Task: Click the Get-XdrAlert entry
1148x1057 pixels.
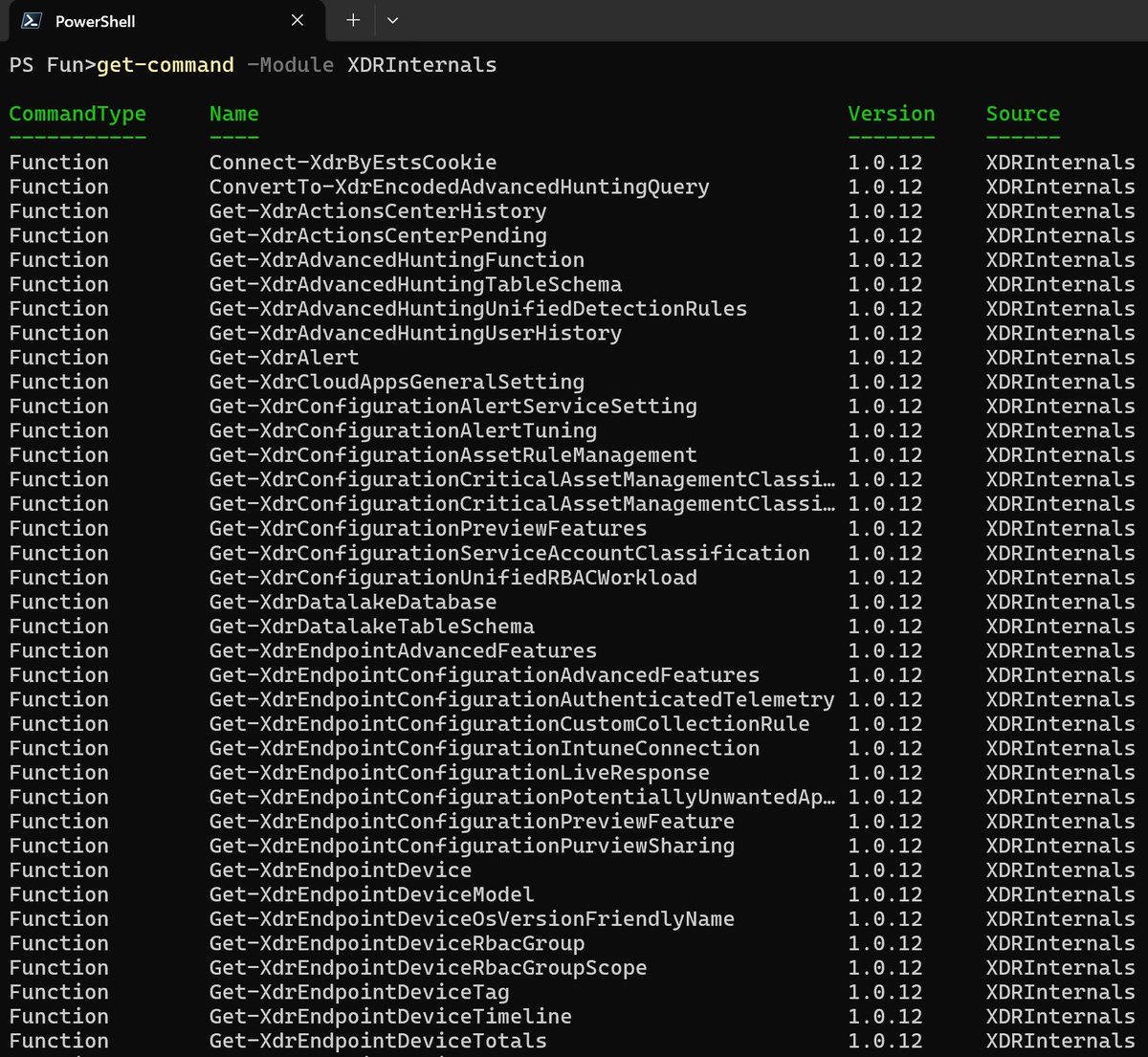Action: [x=284, y=358]
